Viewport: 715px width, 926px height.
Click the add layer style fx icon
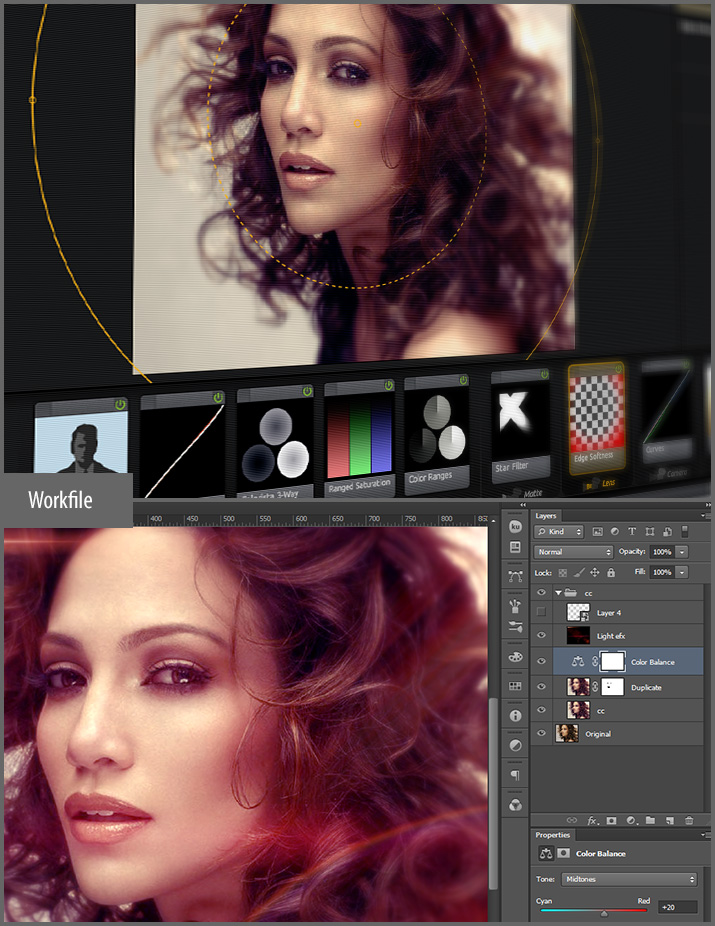tap(593, 820)
